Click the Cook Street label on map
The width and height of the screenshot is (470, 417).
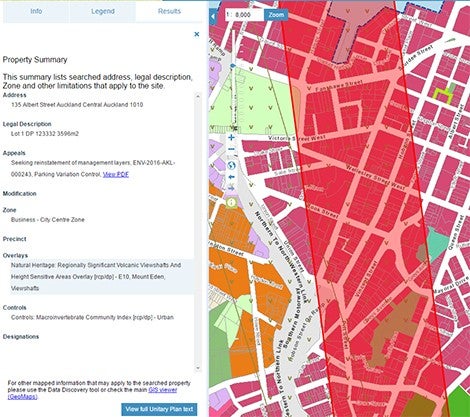(323, 212)
